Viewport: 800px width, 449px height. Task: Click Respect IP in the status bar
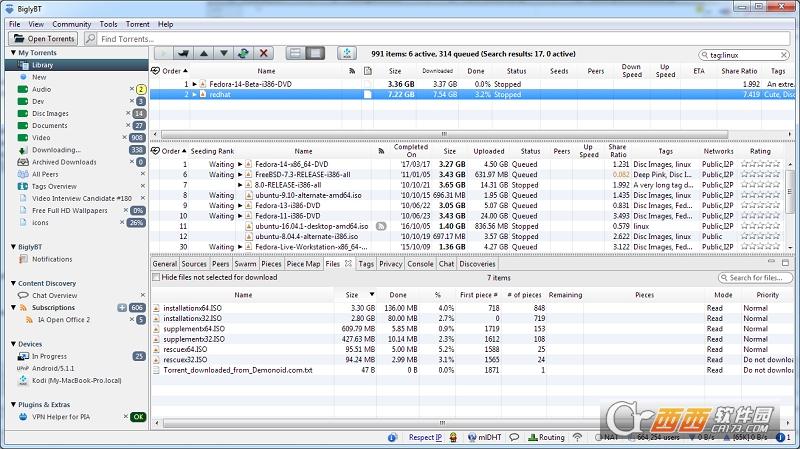click(425, 437)
